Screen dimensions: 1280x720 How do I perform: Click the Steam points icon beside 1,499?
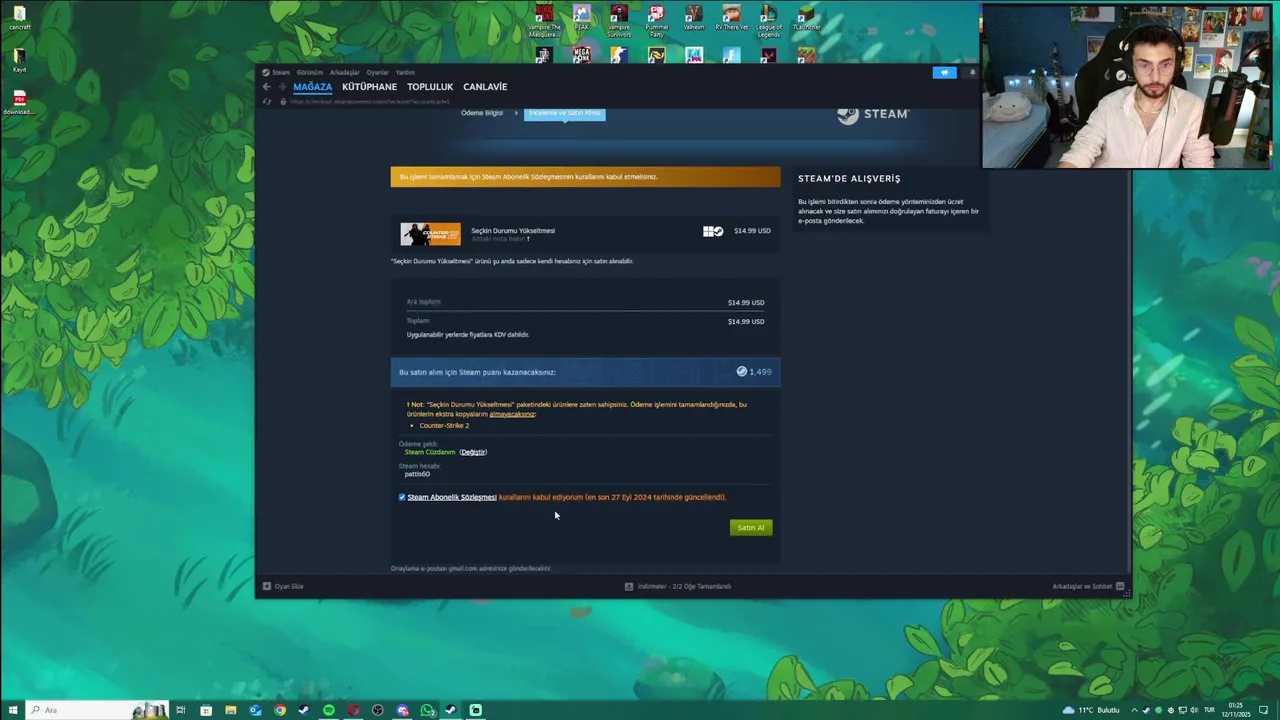[x=742, y=371]
